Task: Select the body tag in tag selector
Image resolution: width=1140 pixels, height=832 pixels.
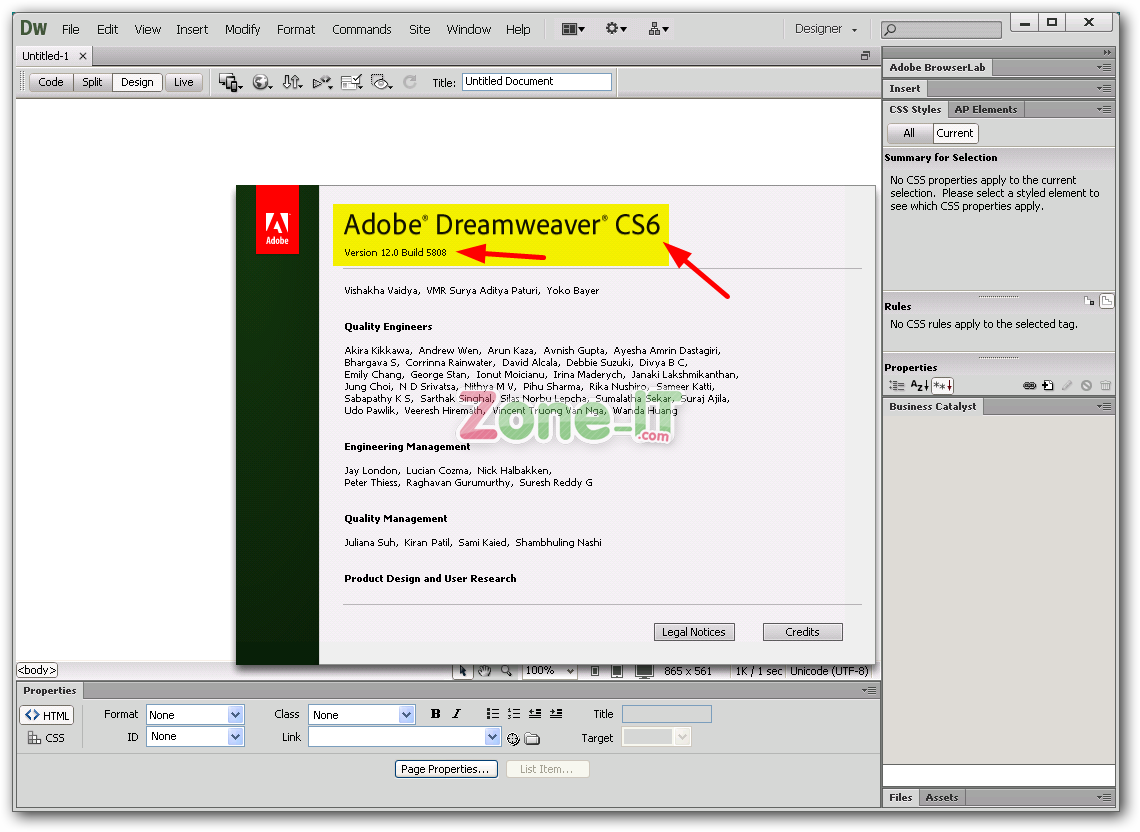Action: [37, 670]
